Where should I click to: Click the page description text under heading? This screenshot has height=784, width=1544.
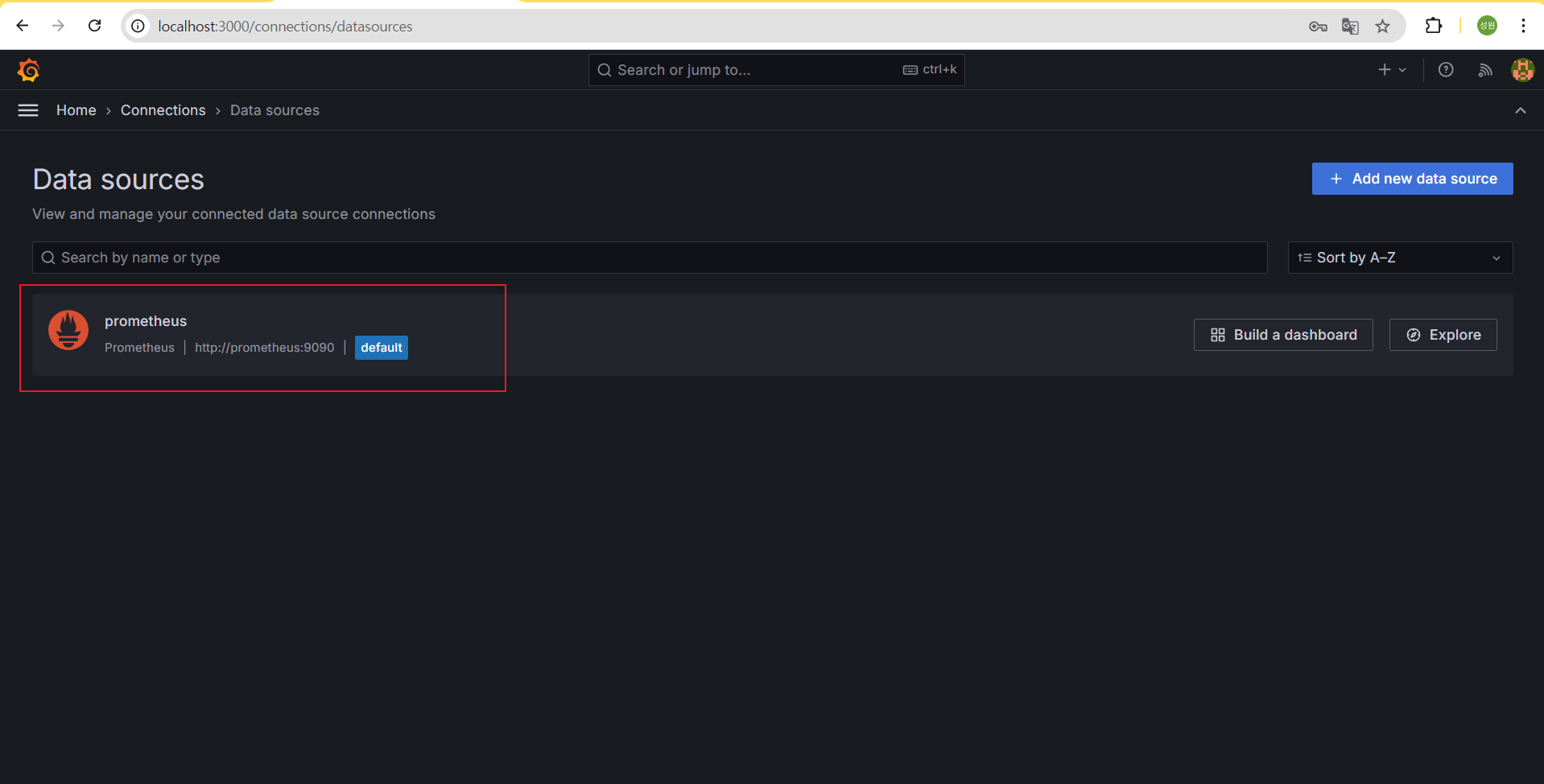tap(233, 214)
